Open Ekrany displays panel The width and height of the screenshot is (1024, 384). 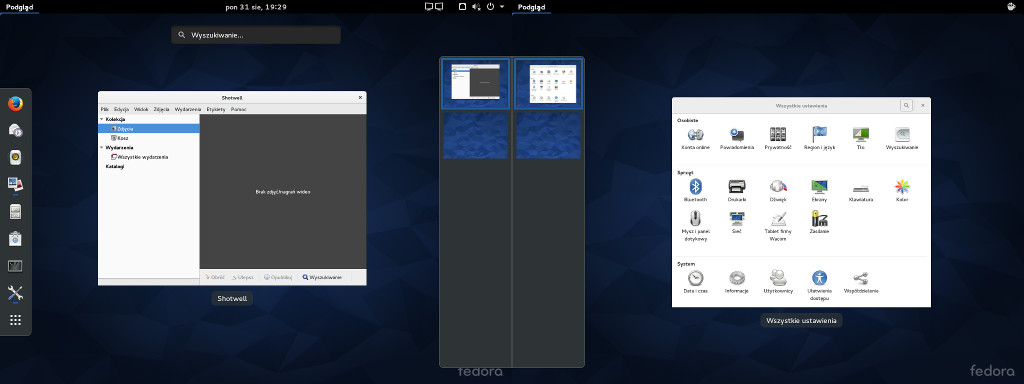820,191
